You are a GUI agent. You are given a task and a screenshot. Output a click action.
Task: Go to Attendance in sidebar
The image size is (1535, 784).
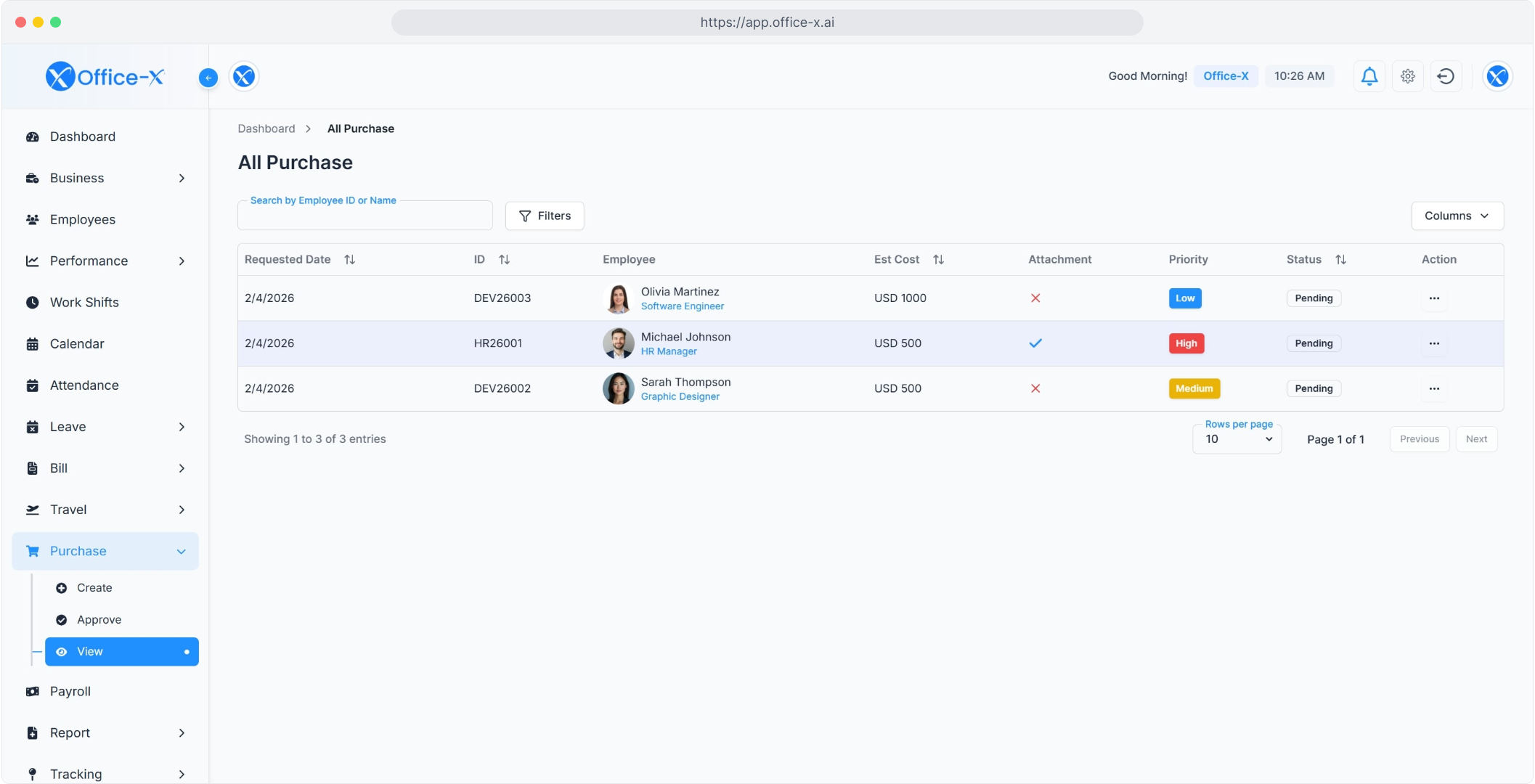click(x=84, y=385)
